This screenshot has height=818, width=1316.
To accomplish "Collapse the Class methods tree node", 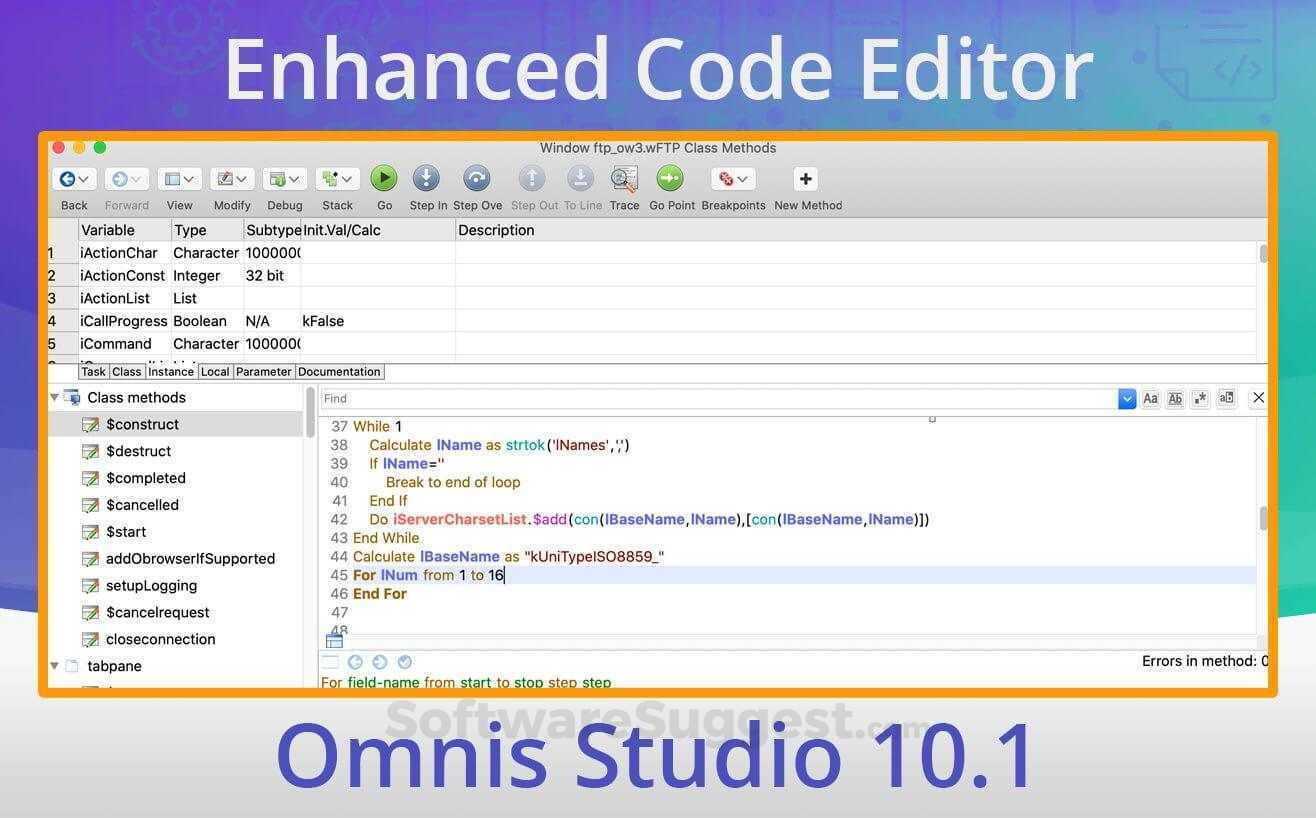I will (x=55, y=397).
